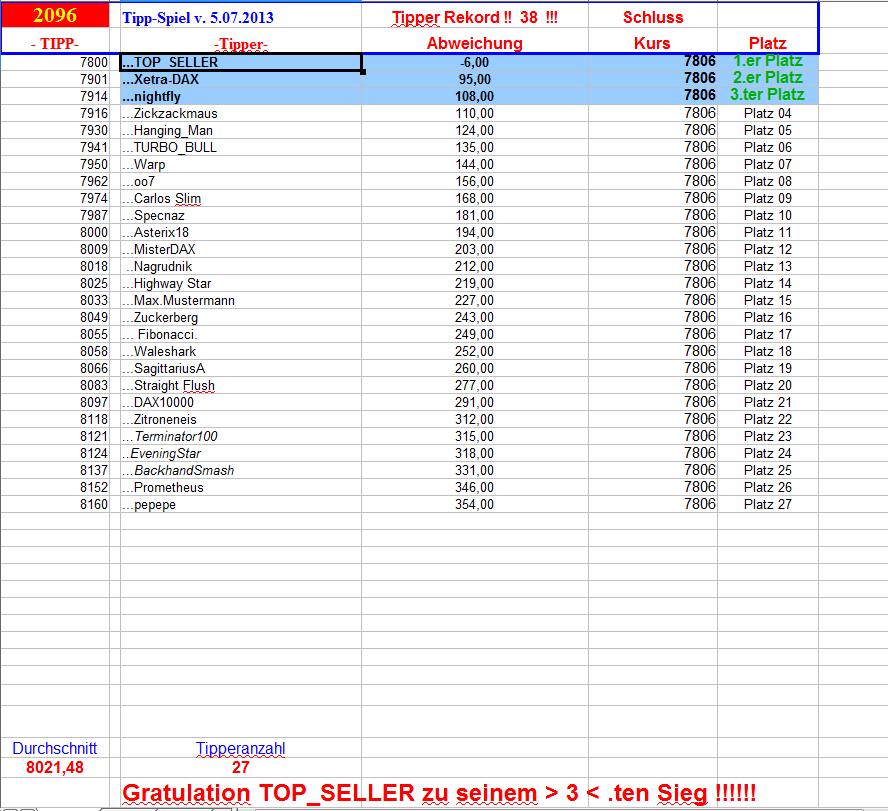Select the deviation value 95,00
The width and height of the screenshot is (888, 811).
(475, 79)
